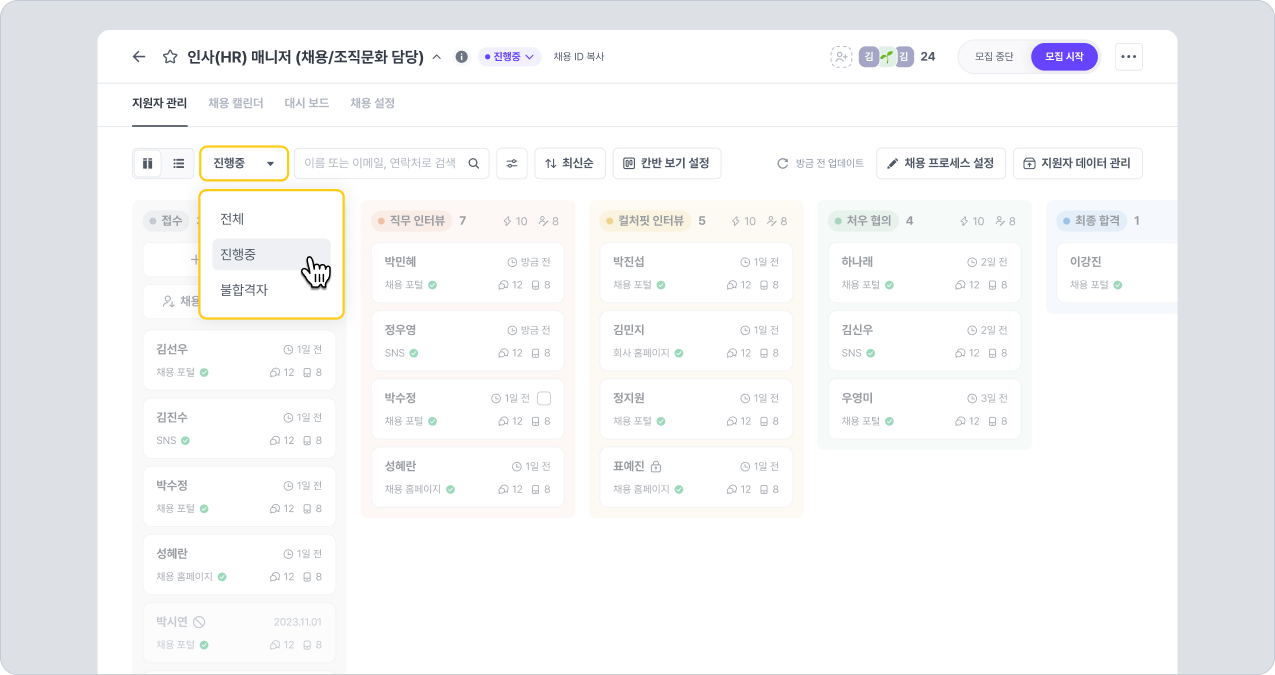
Task: Open the filter sliders icon button
Action: point(512,163)
